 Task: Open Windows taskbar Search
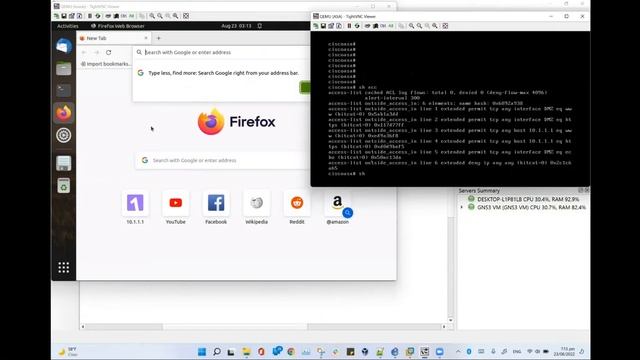point(217,352)
